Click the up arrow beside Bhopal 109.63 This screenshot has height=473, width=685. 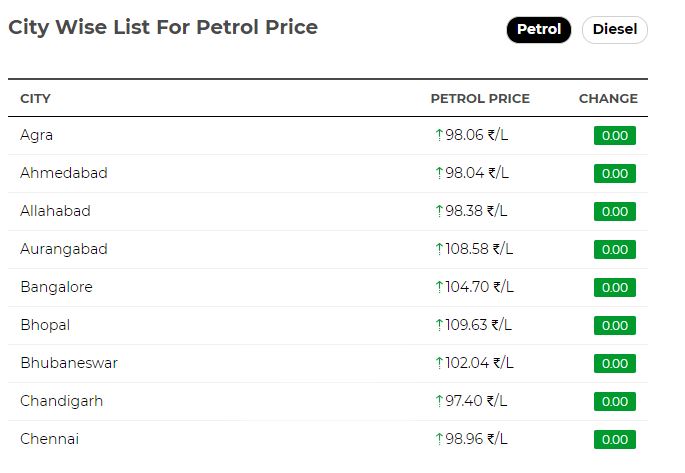pyautogui.click(x=439, y=325)
